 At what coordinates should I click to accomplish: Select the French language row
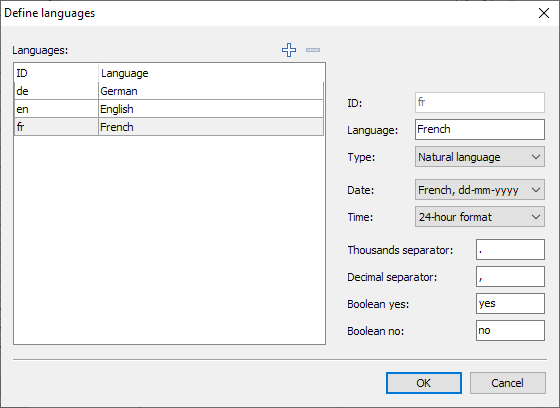pos(169,127)
